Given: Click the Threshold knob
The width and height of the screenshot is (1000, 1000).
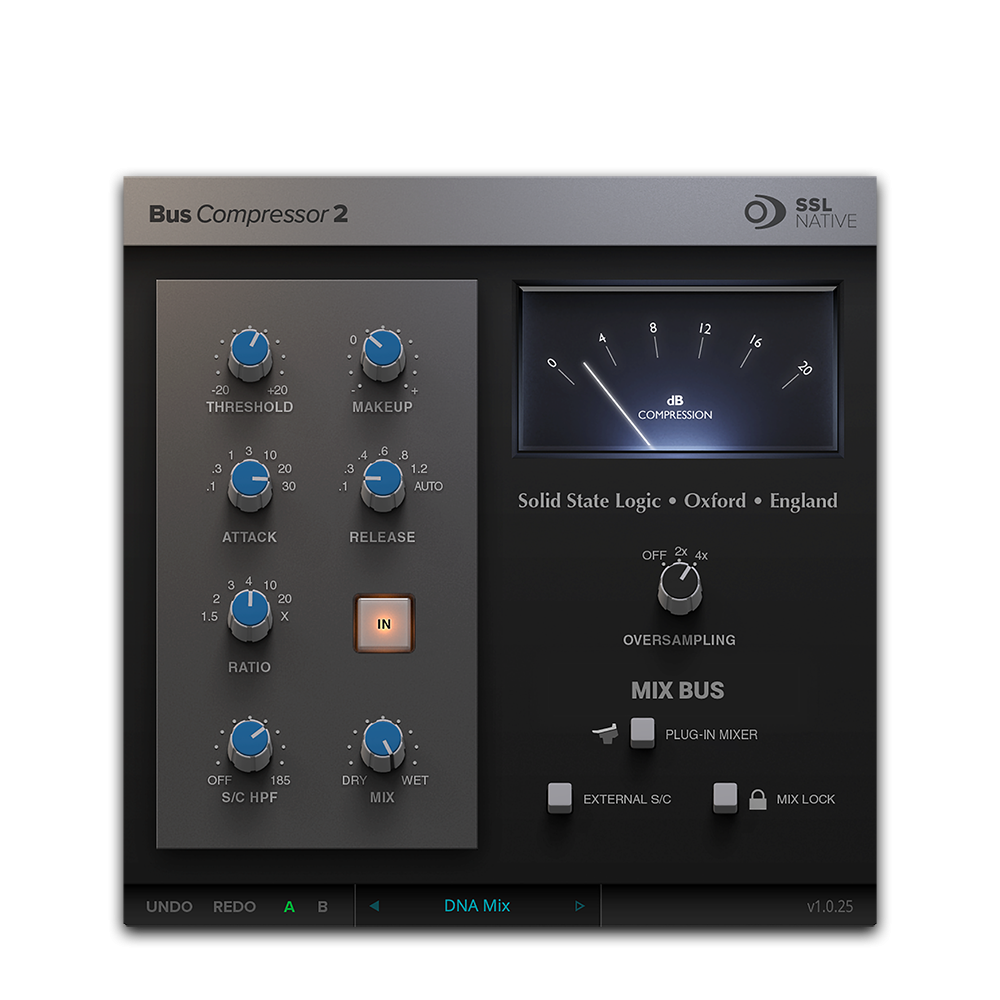Looking at the screenshot, I should (x=250, y=355).
